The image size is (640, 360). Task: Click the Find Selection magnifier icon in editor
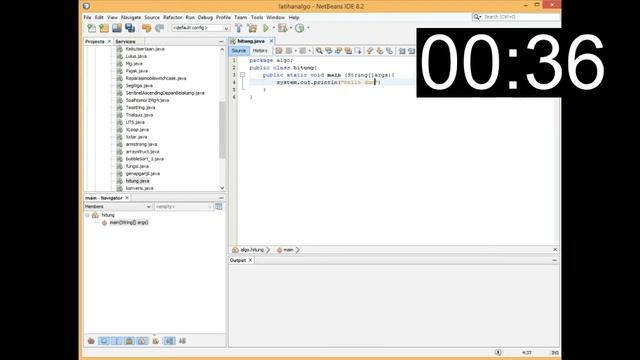coord(319,51)
